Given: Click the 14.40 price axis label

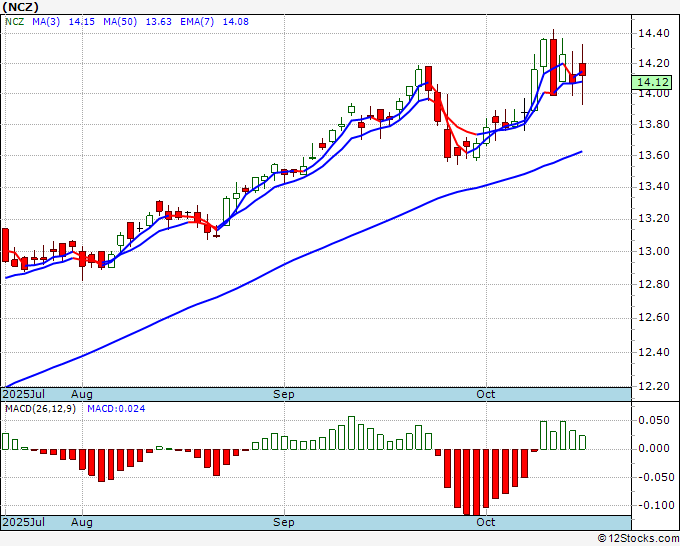Looking at the screenshot, I should (x=654, y=33).
